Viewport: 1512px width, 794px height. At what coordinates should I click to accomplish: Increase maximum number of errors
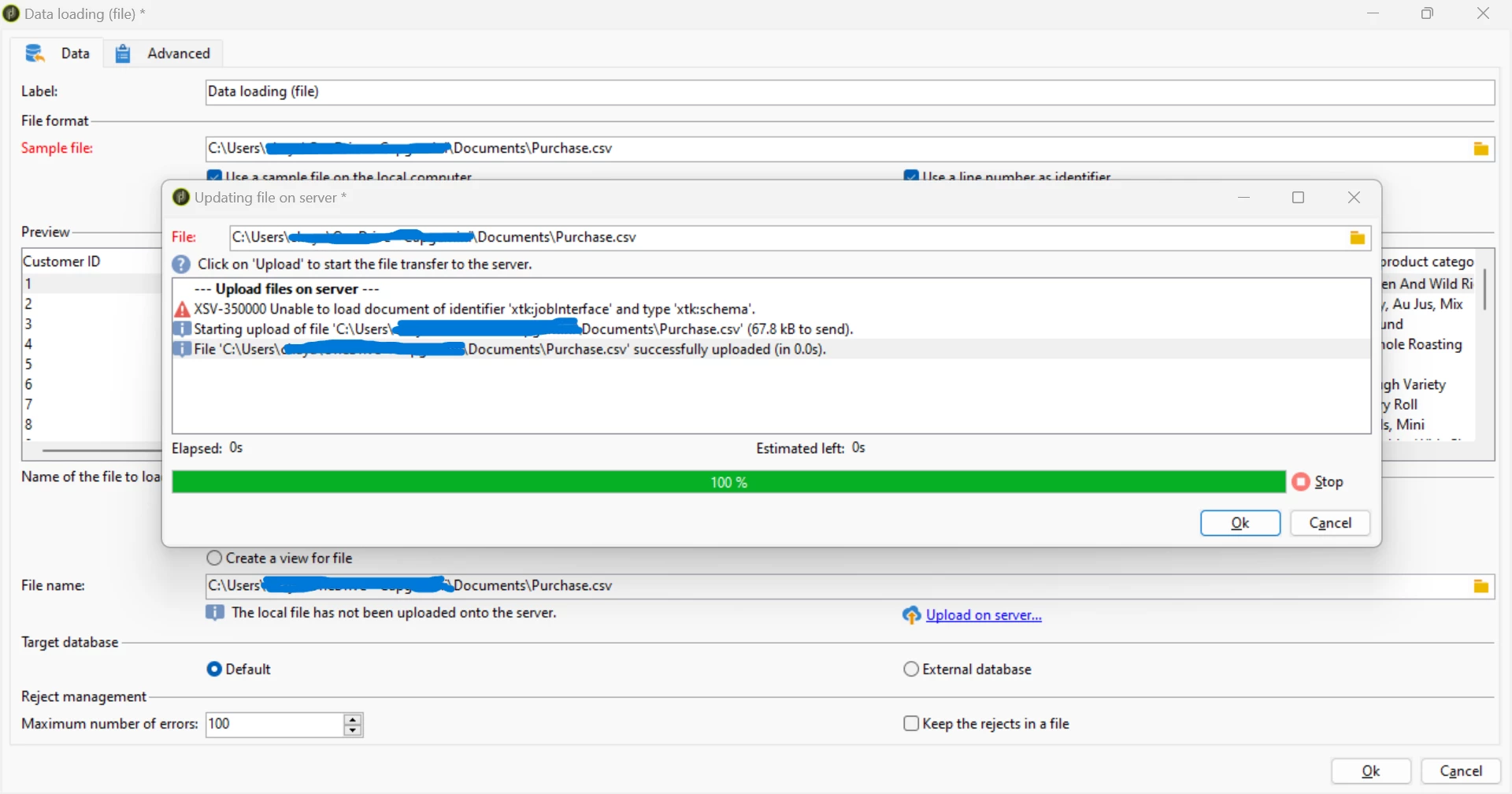point(354,719)
